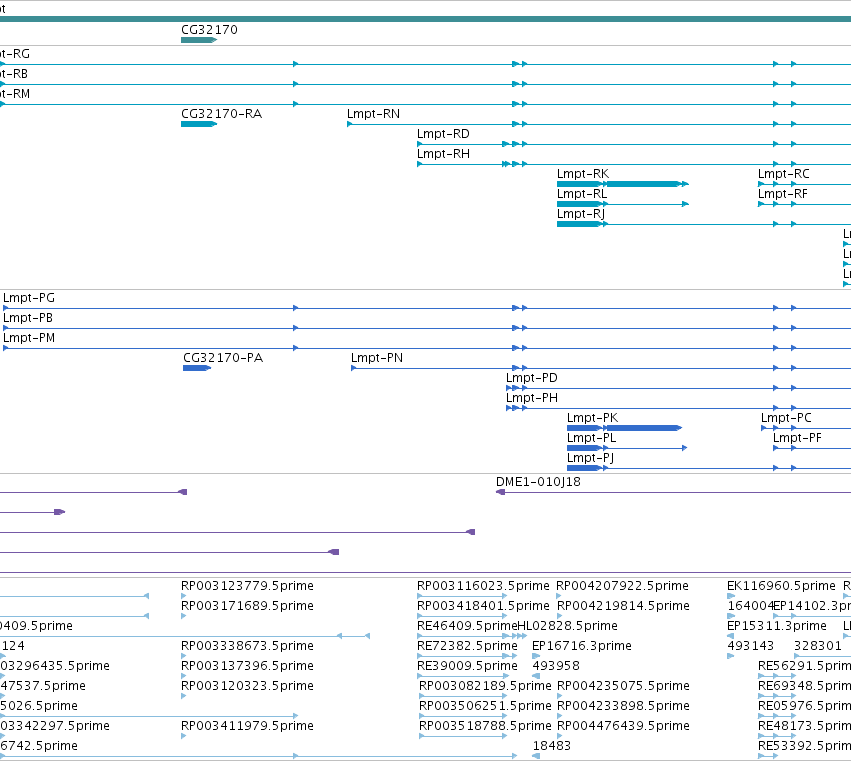Click EST RE46409.5prime label

pos(467,626)
